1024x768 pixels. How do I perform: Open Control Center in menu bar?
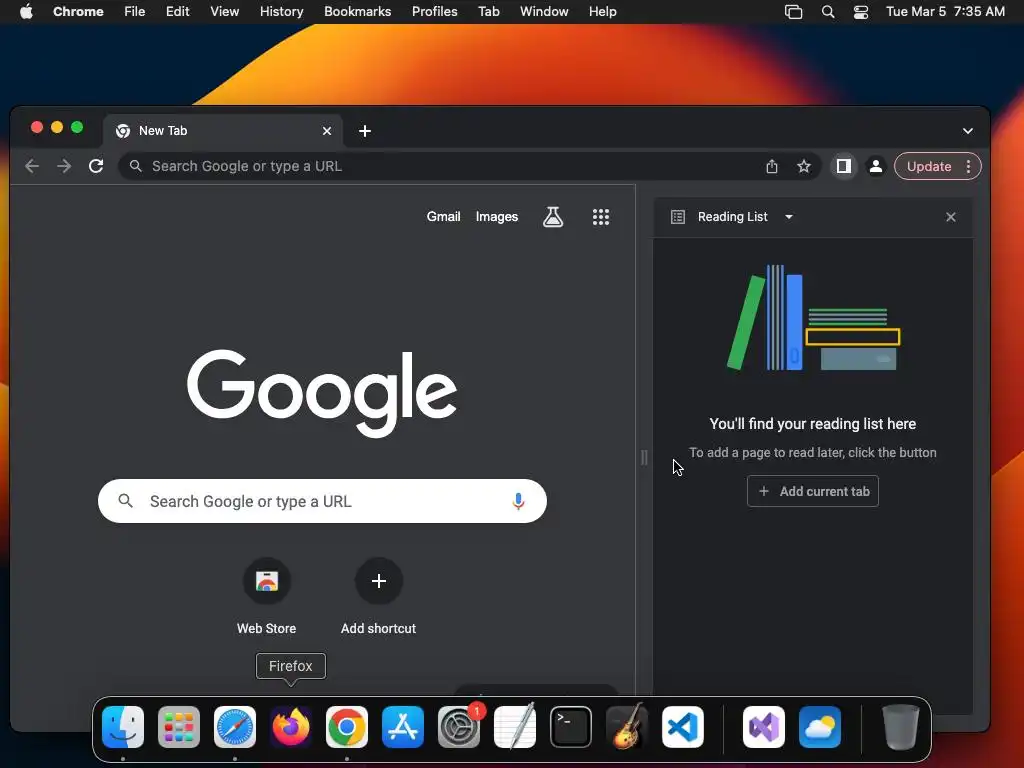pos(861,12)
